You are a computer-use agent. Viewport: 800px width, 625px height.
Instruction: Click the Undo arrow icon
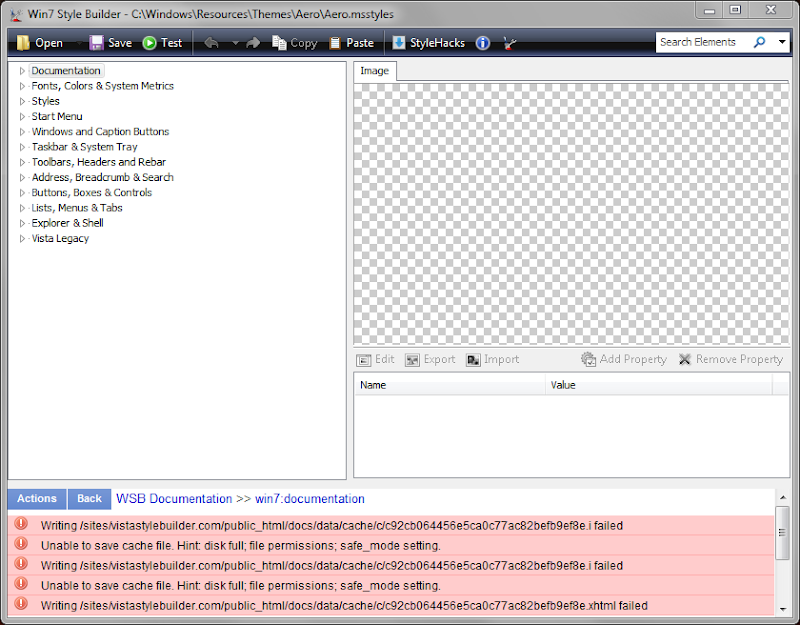click(x=211, y=43)
